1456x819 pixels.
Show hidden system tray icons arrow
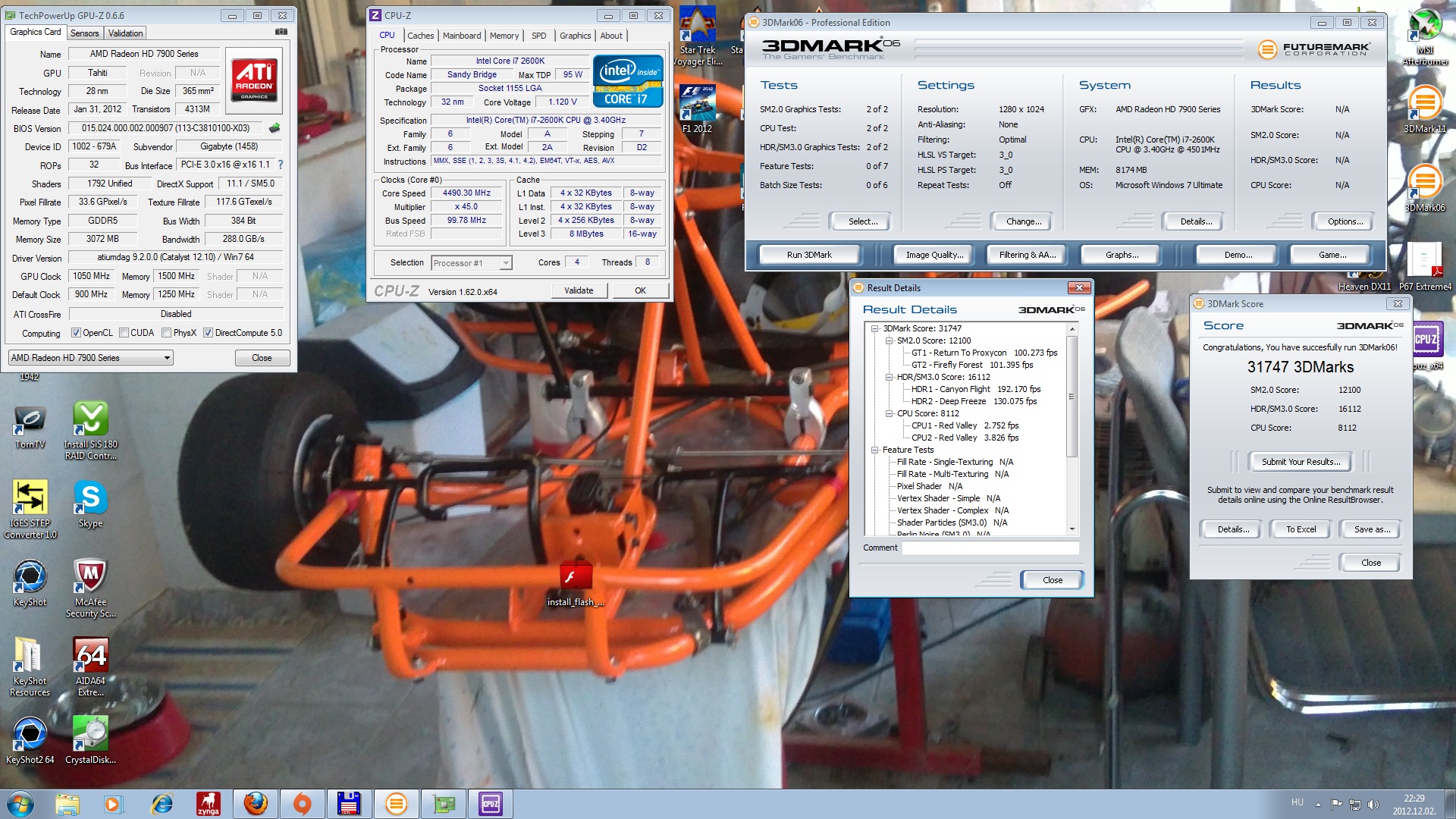tap(1318, 804)
